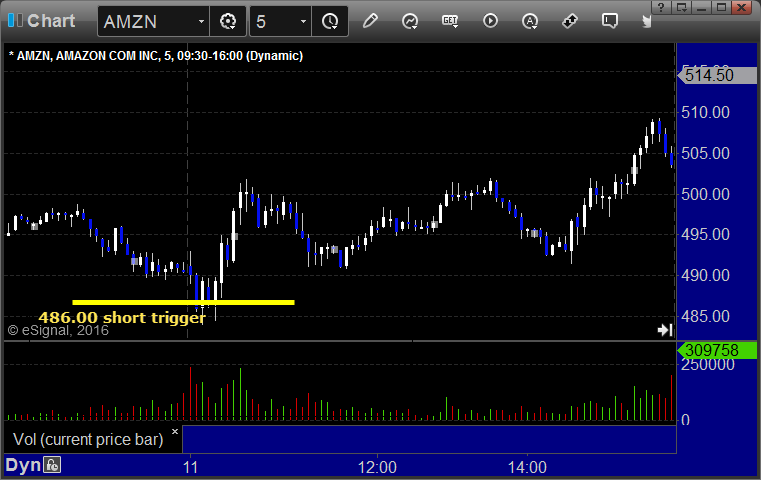Click the 505.00 price axis label

point(705,153)
